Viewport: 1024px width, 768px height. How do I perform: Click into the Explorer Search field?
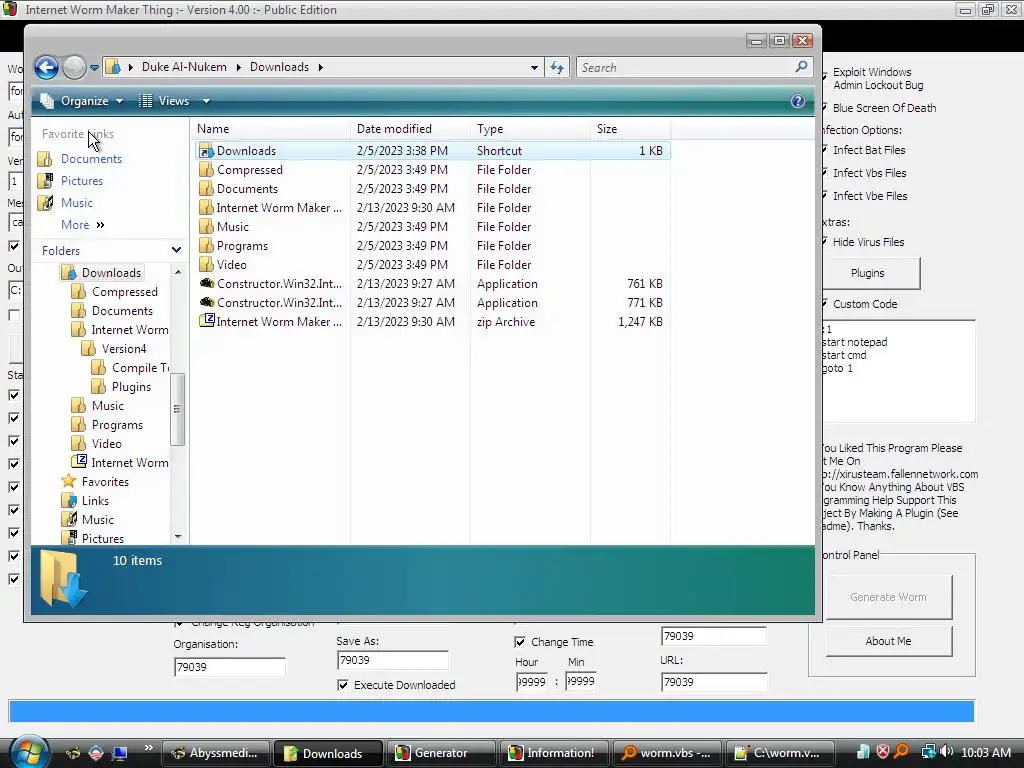pos(686,67)
